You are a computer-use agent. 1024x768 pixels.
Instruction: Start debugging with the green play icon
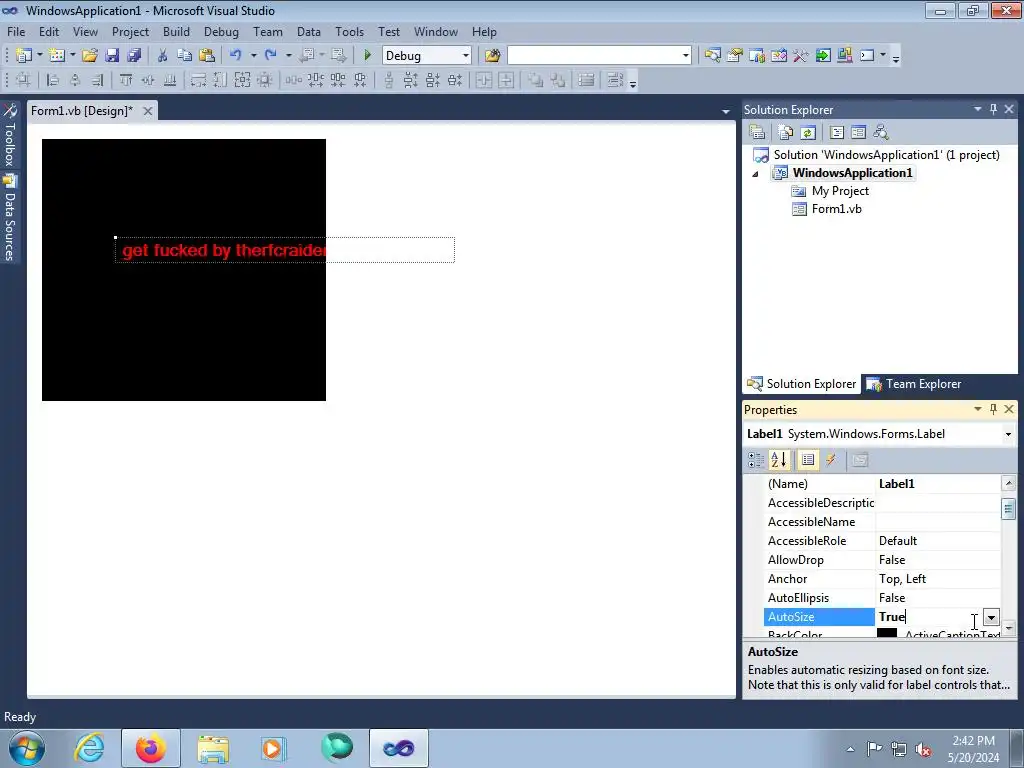pyautogui.click(x=367, y=56)
